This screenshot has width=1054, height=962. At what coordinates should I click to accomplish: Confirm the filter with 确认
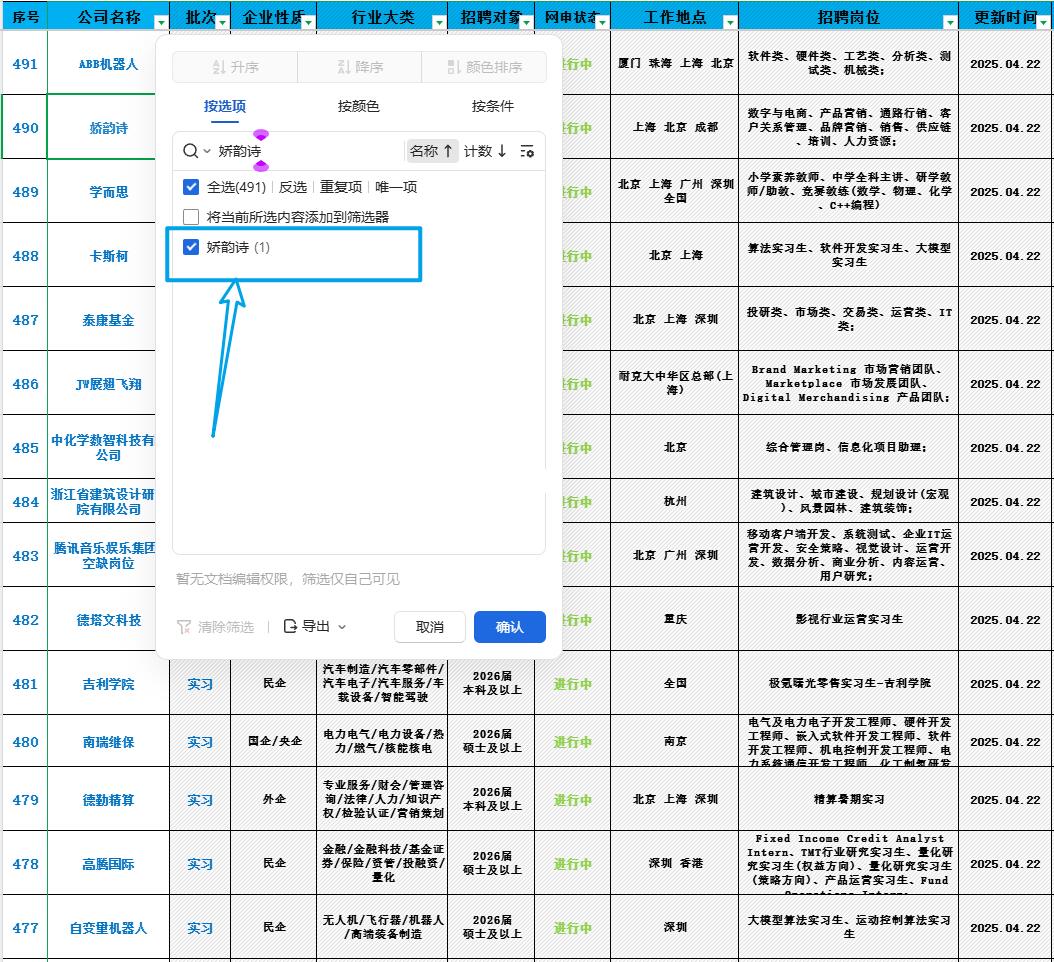(x=510, y=627)
